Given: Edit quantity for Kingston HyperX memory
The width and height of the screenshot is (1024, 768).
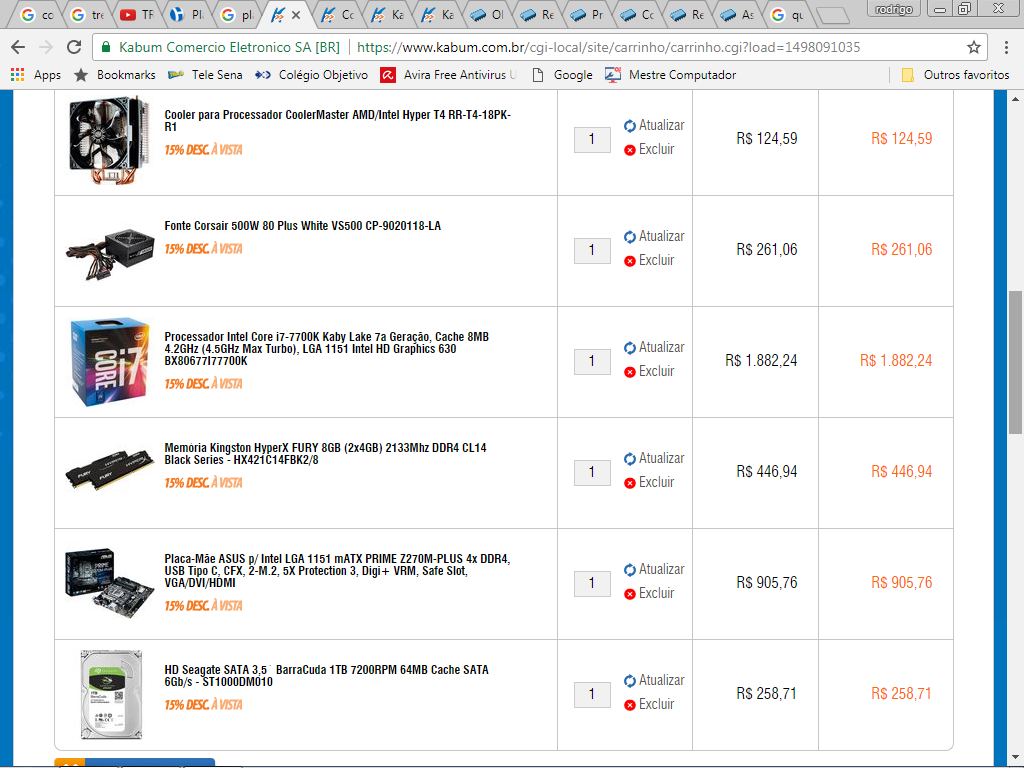Looking at the screenshot, I should (x=592, y=472).
